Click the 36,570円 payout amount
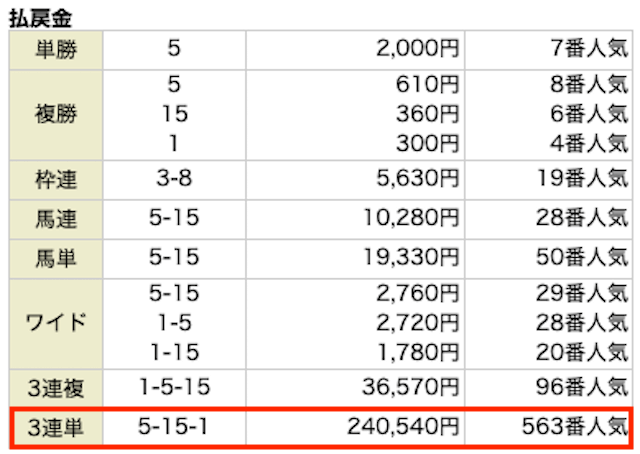The width and height of the screenshot is (640, 454). click(x=411, y=387)
